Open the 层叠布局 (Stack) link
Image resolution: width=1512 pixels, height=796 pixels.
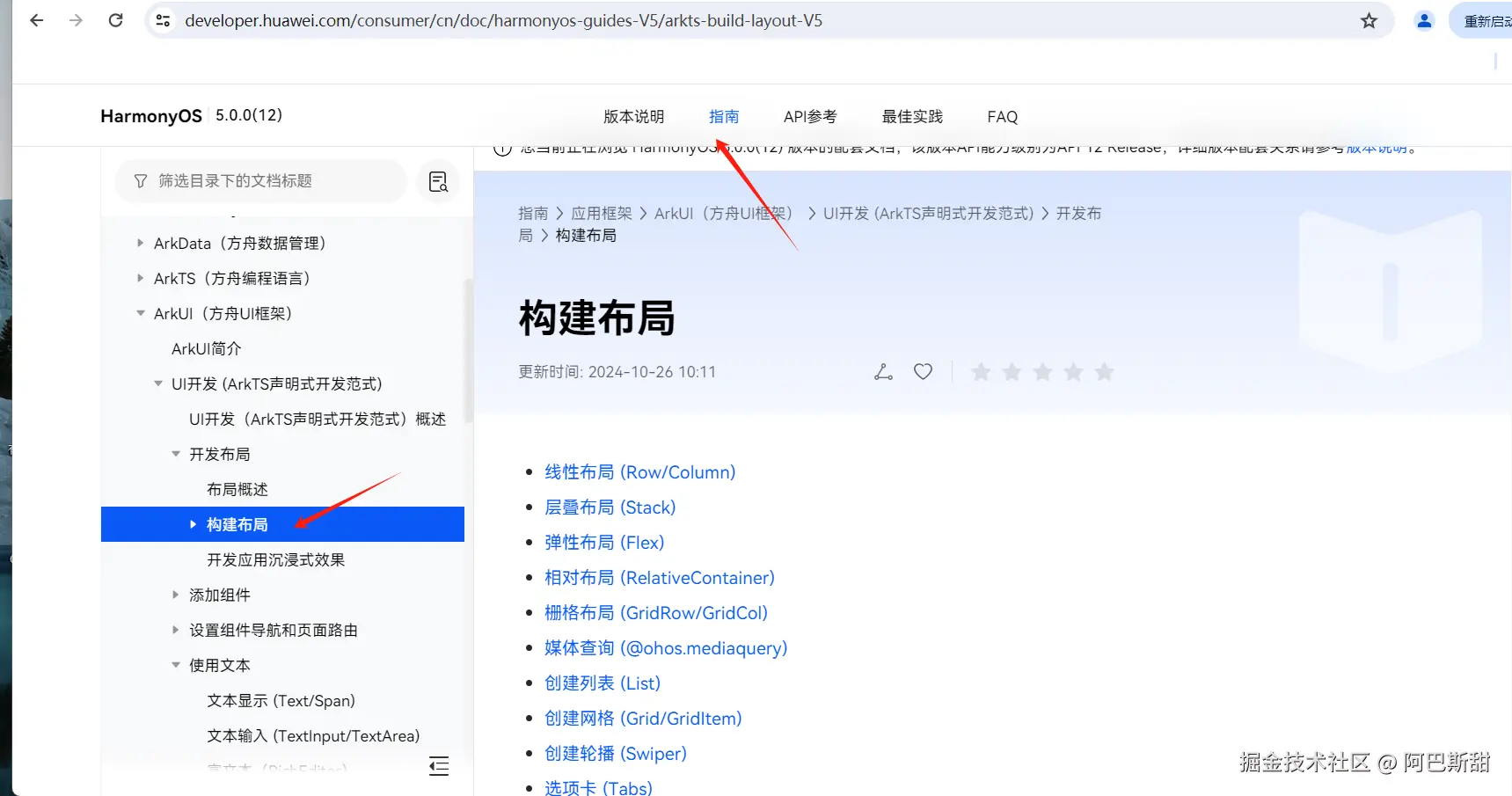click(610, 507)
